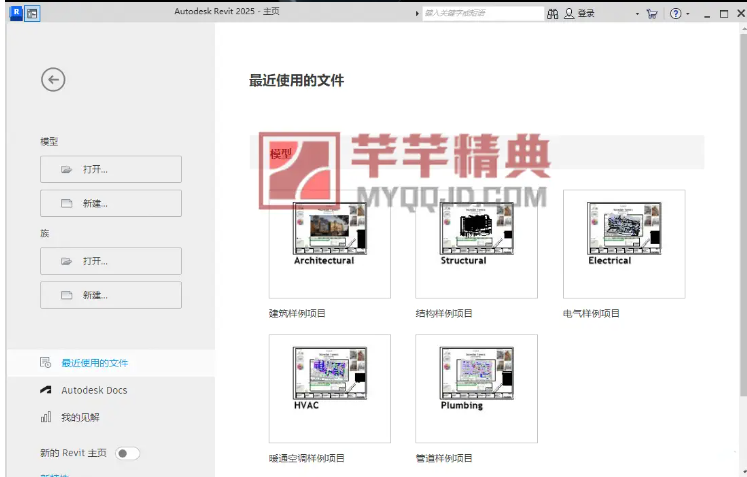Click the 建筑样例项目 label
Screen dimensions: 747x477
[297, 314]
